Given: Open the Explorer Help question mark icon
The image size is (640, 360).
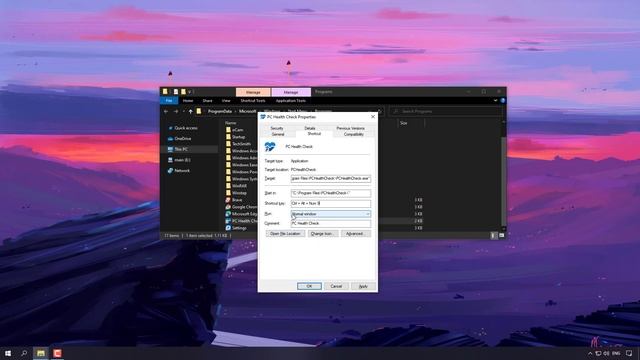Looking at the screenshot, I should tap(503, 100).
